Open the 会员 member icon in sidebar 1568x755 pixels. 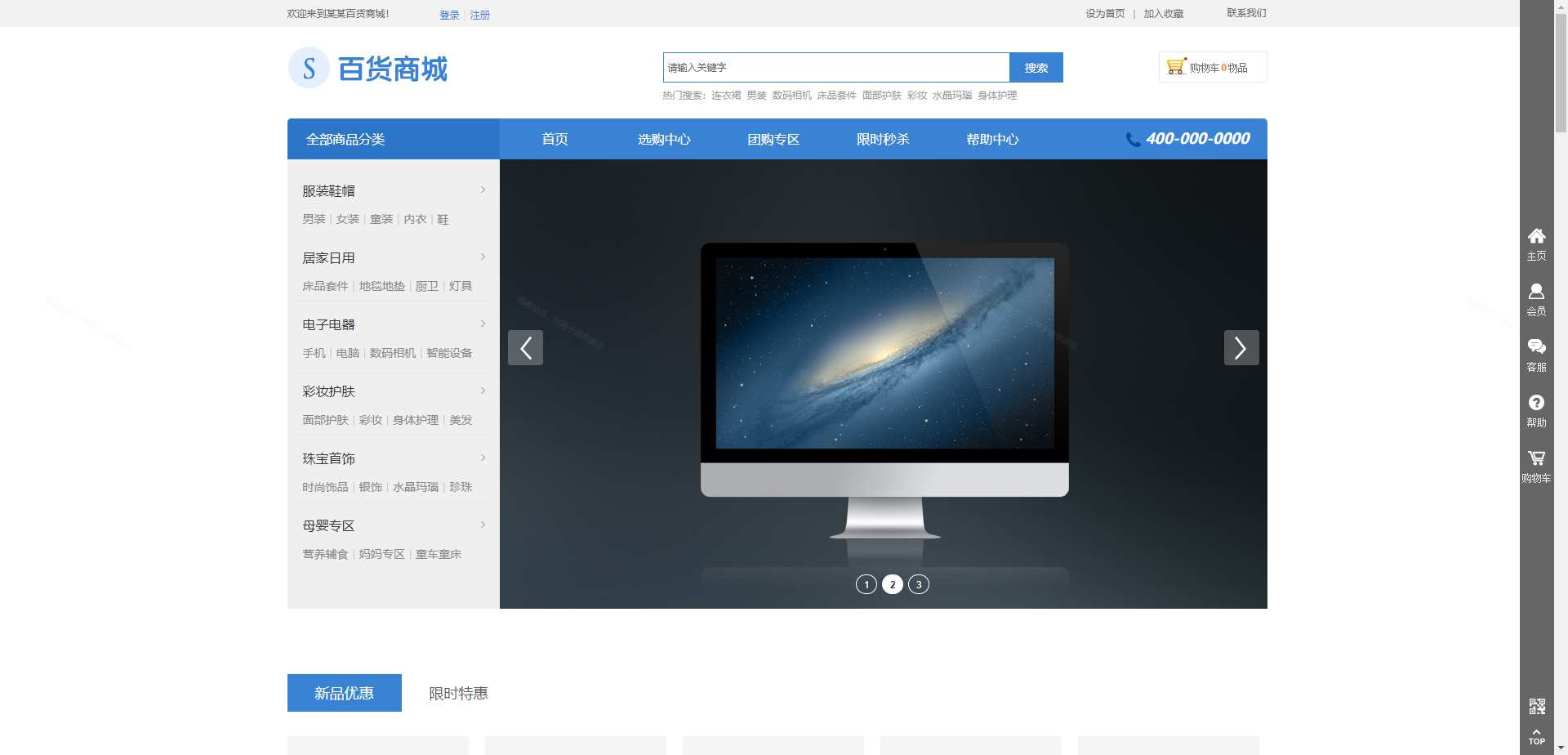pyautogui.click(x=1536, y=292)
